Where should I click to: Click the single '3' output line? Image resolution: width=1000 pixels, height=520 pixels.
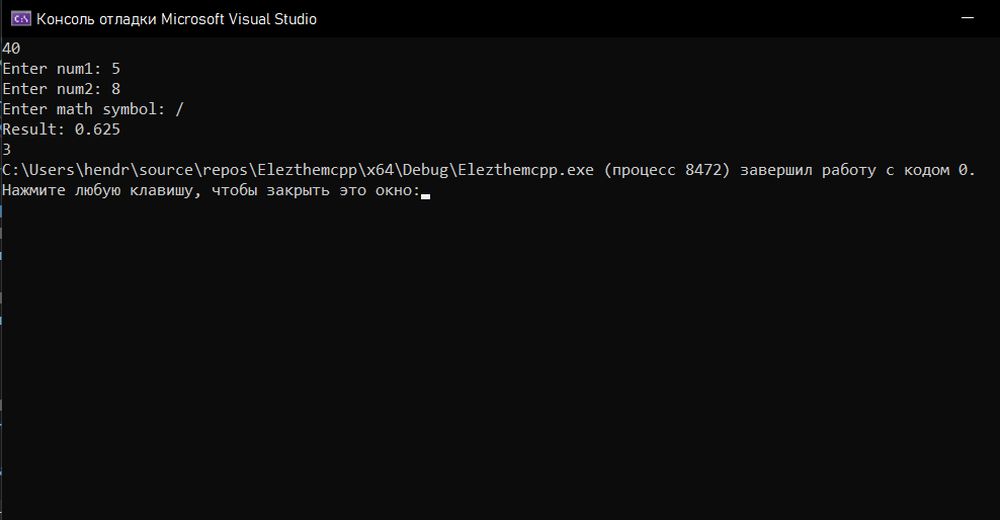pyautogui.click(x=7, y=150)
